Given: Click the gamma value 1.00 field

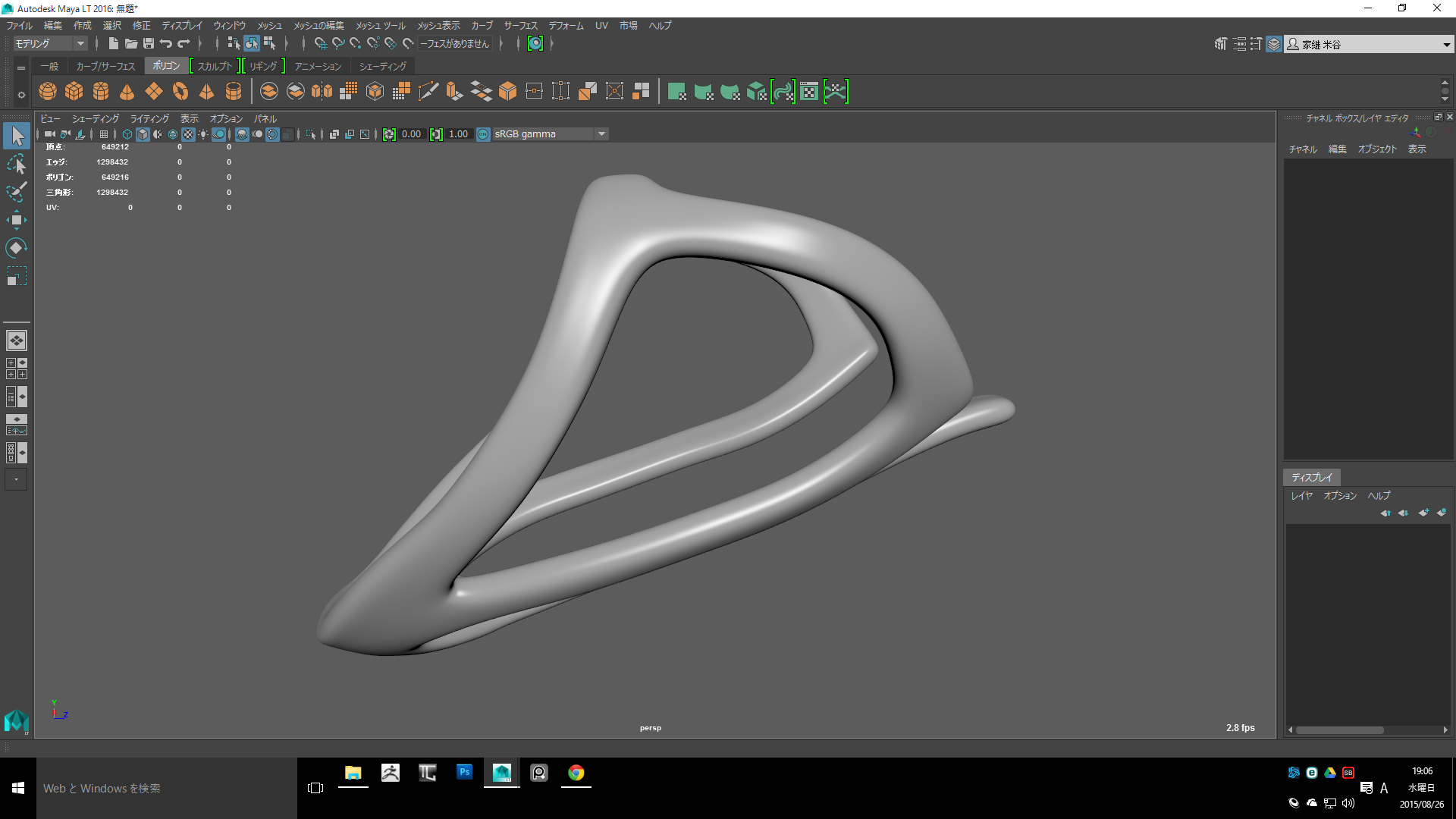Looking at the screenshot, I should (459, 134).
